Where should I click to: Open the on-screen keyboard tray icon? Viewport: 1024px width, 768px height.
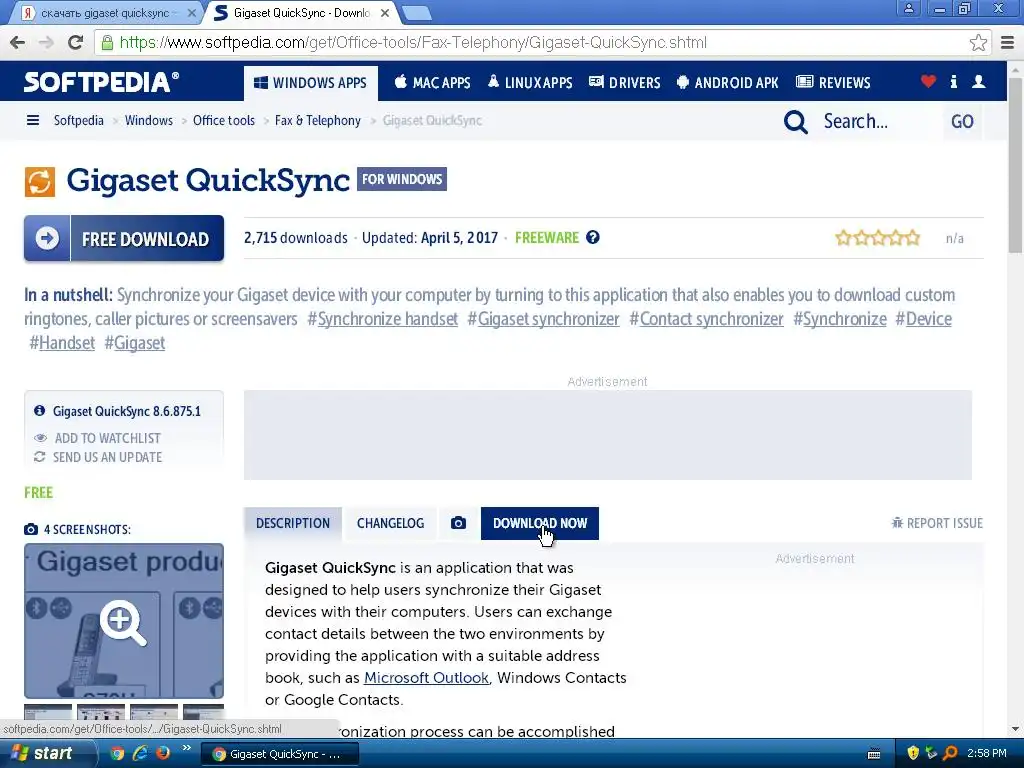[x=874, y=754]
